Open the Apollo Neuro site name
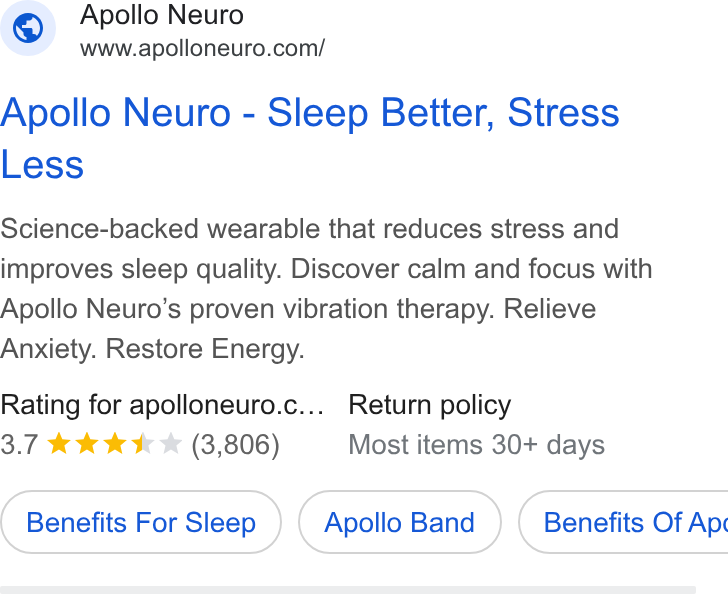This screenshot has height=594, width=728. [162, 15]
